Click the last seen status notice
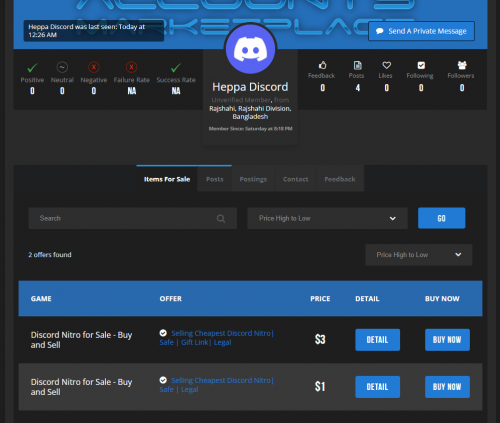This screenshot has height=423, width=500. tap(94, 31)
